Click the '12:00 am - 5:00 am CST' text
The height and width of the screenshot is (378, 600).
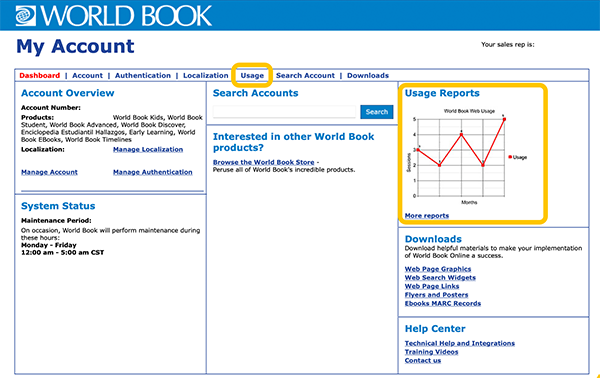(62, 253)
